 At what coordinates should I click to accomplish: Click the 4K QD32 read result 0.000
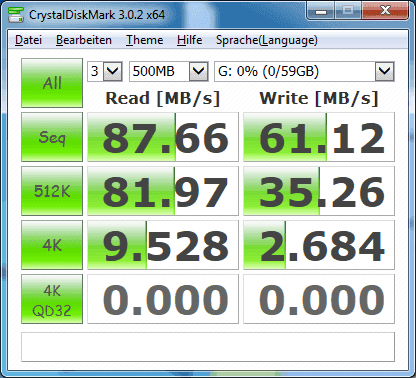point(163,299)
